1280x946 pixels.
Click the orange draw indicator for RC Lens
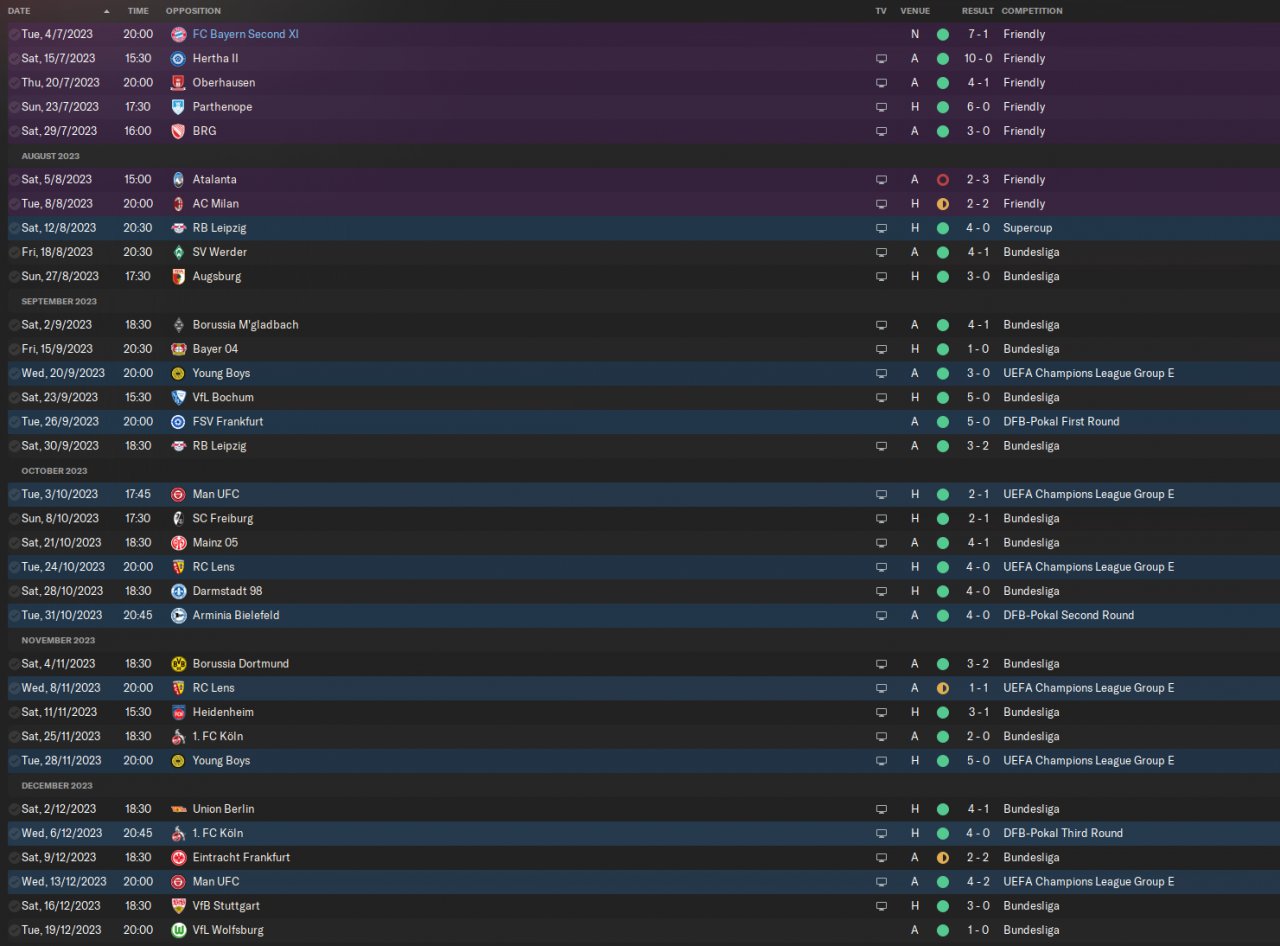pos(942,688)
